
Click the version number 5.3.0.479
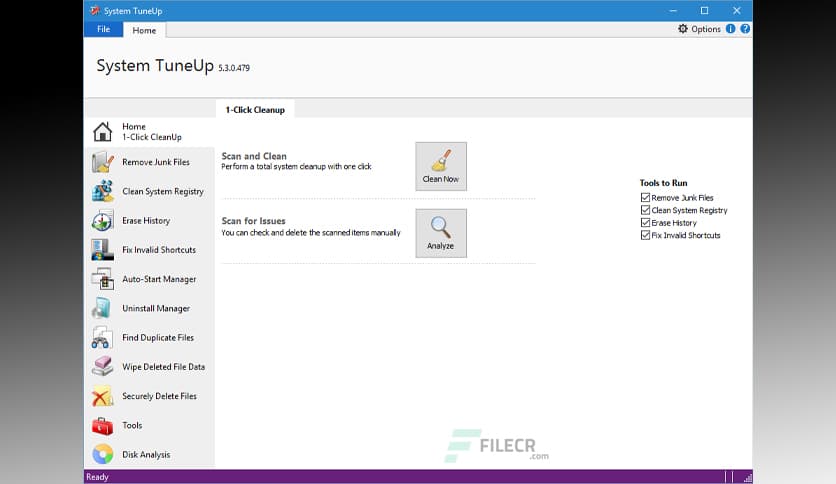pyautogui.click(x=234, y=68)
